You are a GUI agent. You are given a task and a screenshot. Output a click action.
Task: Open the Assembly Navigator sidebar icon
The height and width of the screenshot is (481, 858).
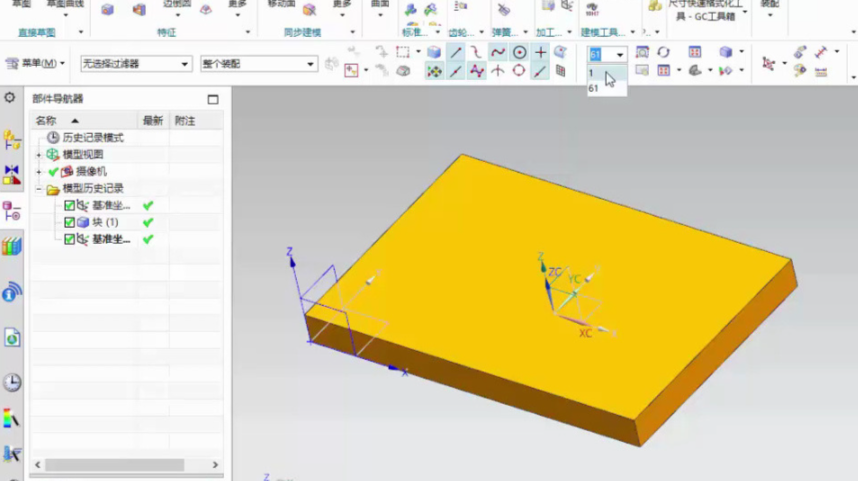[11, 139]
